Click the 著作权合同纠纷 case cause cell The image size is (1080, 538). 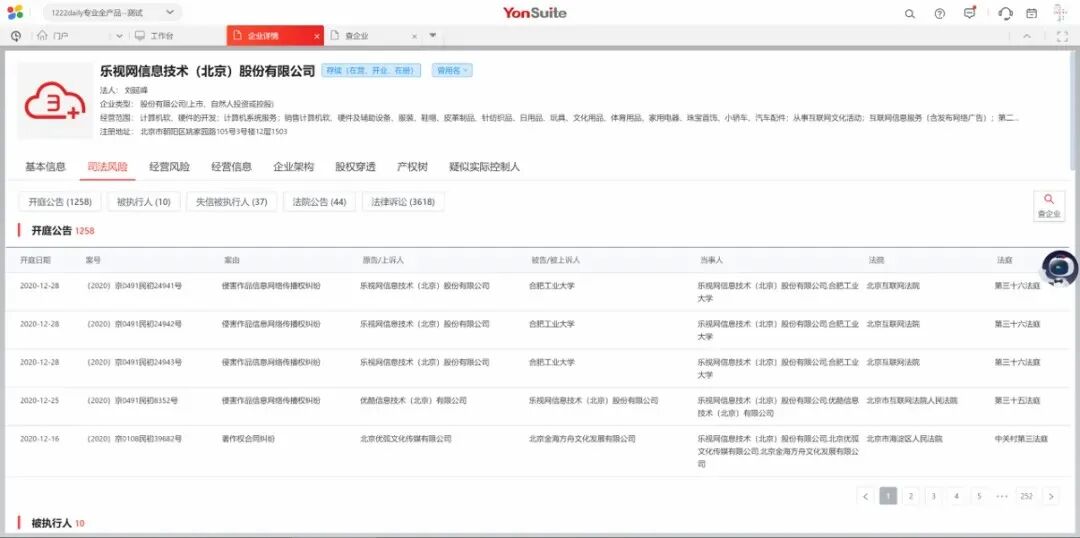248,439
